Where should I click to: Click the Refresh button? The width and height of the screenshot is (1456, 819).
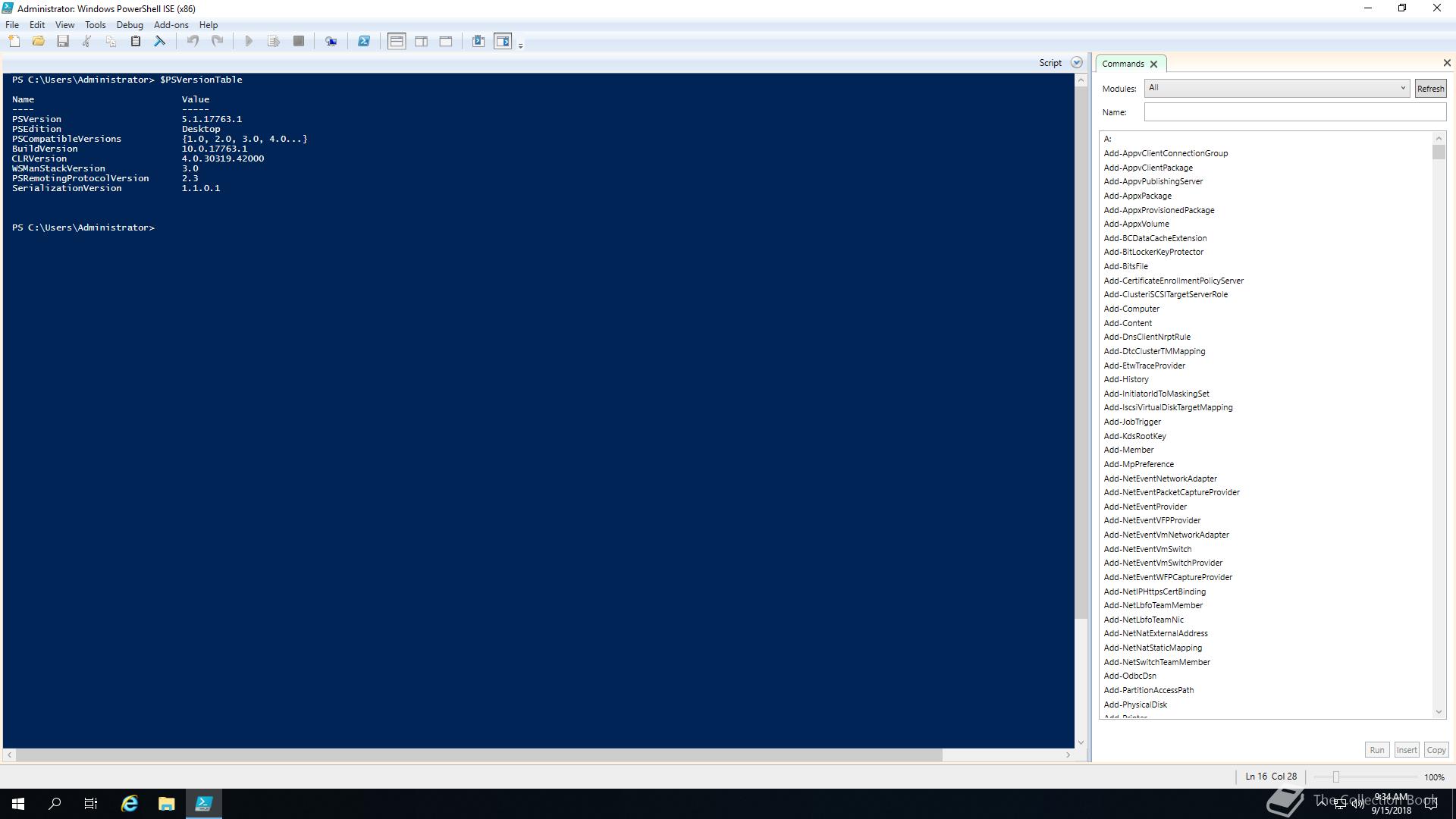coord(1430,89)
